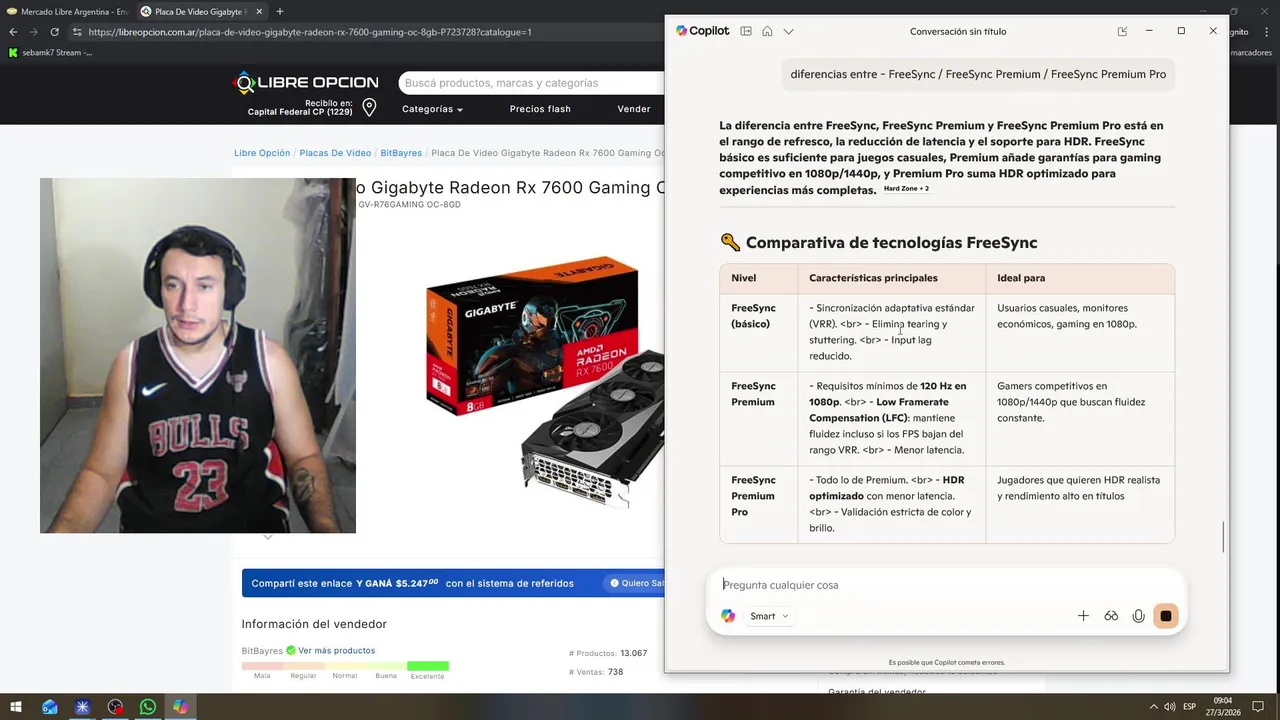Open the Smart mode dropdown in Copilot
Viewport: 1280px width, 720px height.
click(769, 616)
